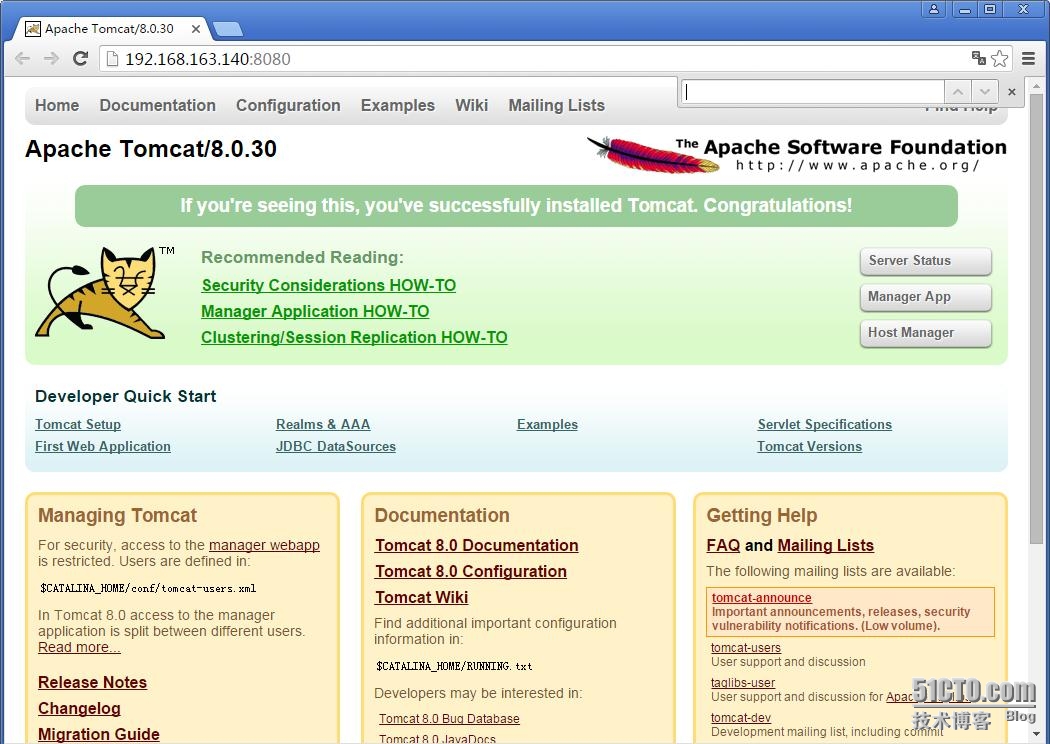
Task: Click the $CATALINA_HOME/conf/tomcat-users.xml path text
Action: click(x=148, y=588)
